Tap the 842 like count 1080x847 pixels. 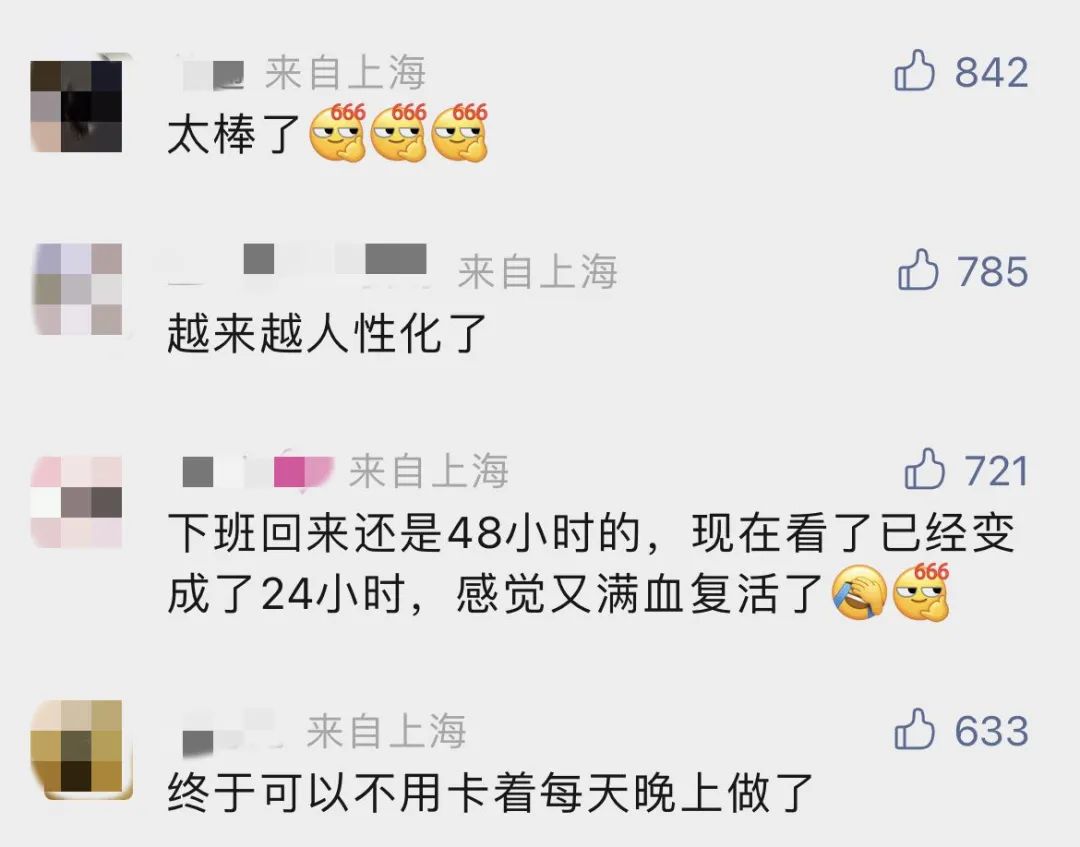coord(991,72)
